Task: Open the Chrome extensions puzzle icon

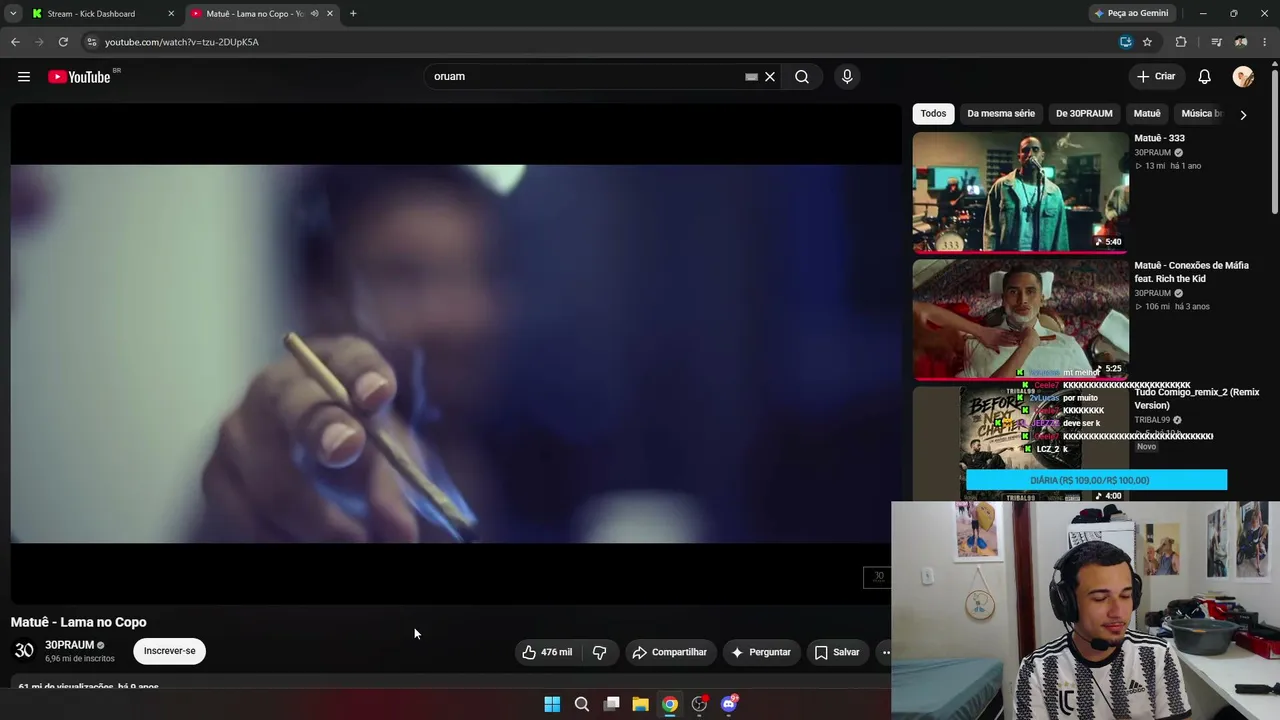Action: point(1181,42)
